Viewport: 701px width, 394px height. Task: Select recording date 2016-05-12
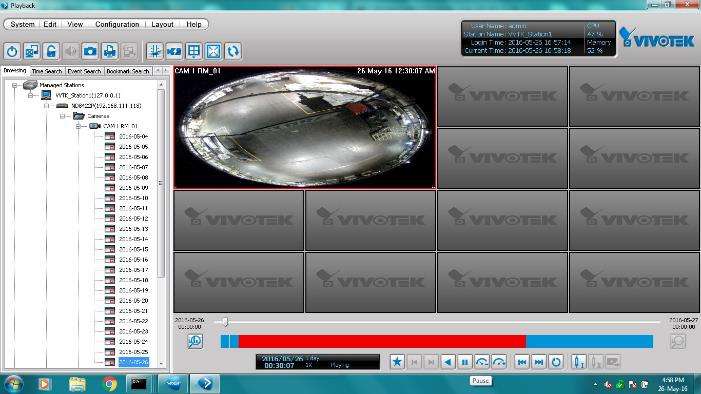(133, 218)
